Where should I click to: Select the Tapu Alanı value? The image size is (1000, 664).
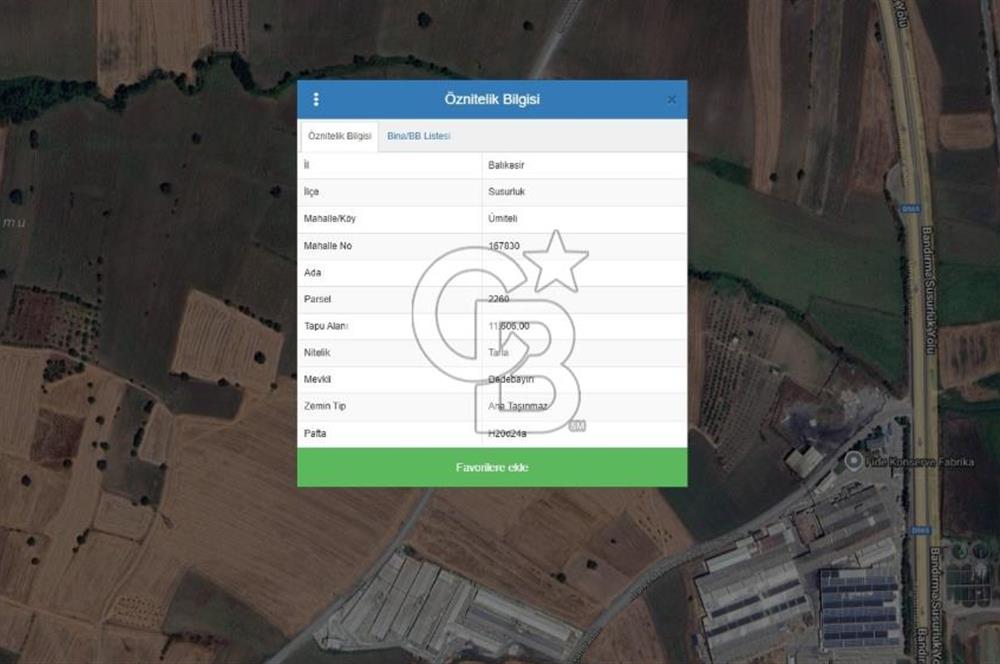[x=509, y=326]
